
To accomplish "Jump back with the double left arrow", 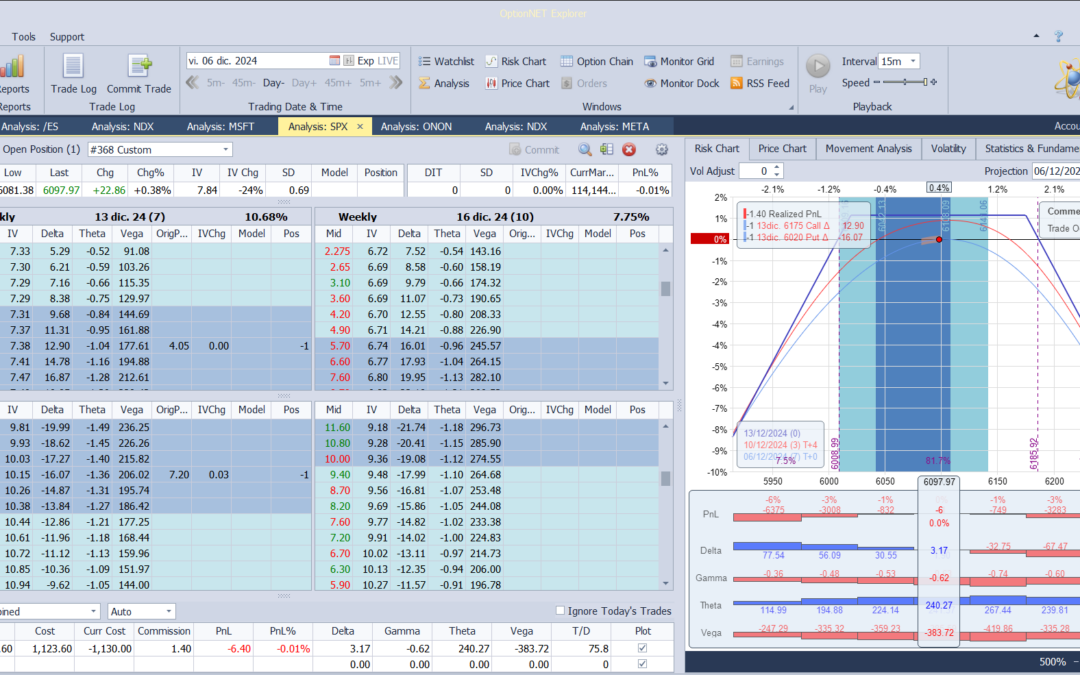I will coord(192,83).
